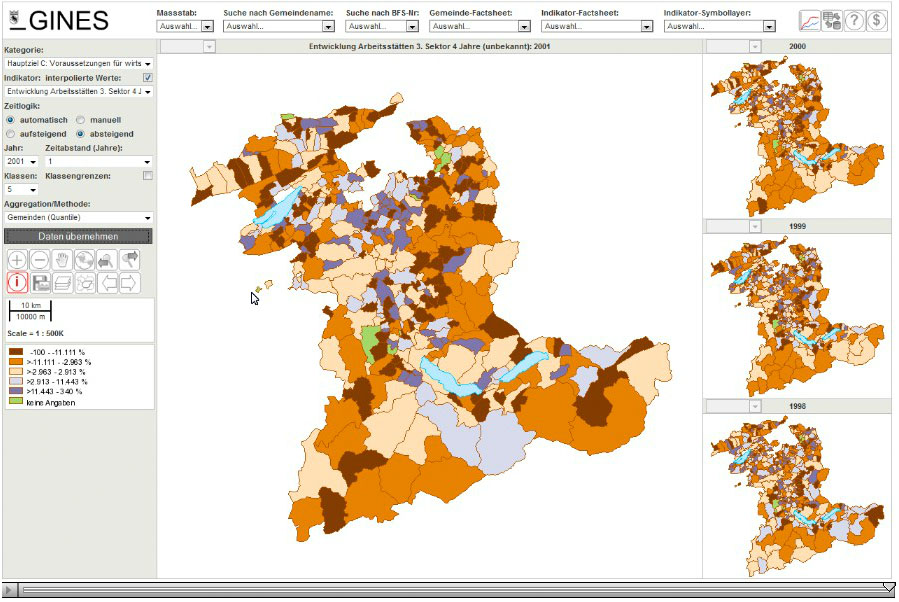Open the dropdown beside the 1999 map title
Image resolution: width=899 pixels, height=602 pixels.
pos(733,226)
